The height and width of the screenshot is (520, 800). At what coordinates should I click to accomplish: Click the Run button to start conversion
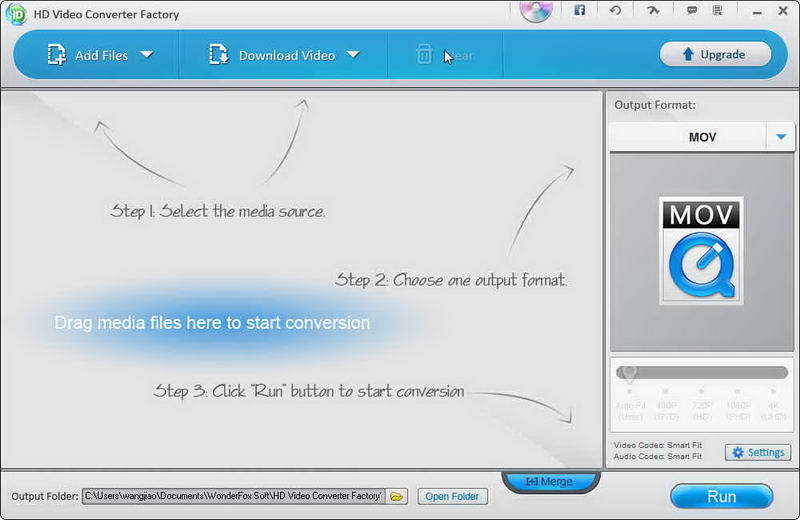(x=721, y=497)
